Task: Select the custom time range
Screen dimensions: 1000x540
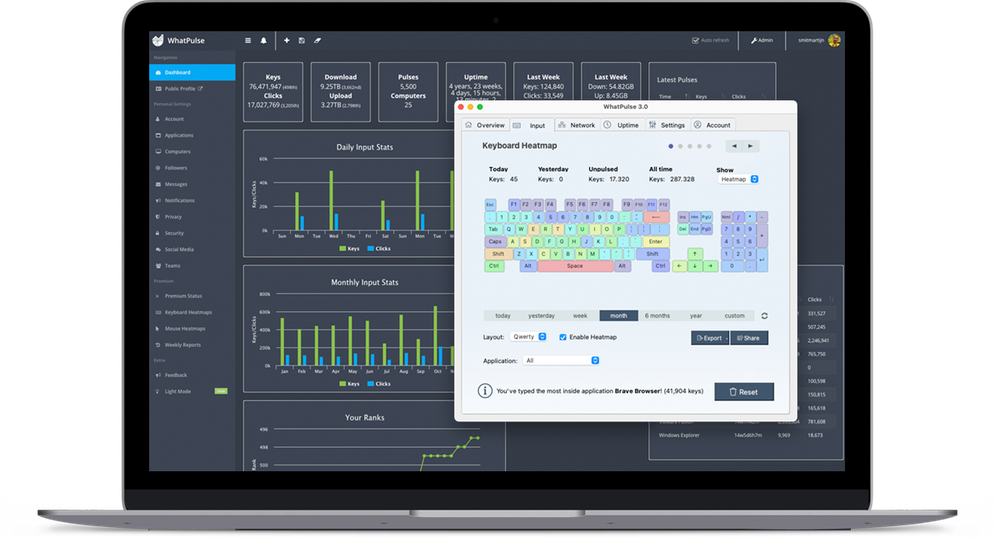Action: (734, 316)
